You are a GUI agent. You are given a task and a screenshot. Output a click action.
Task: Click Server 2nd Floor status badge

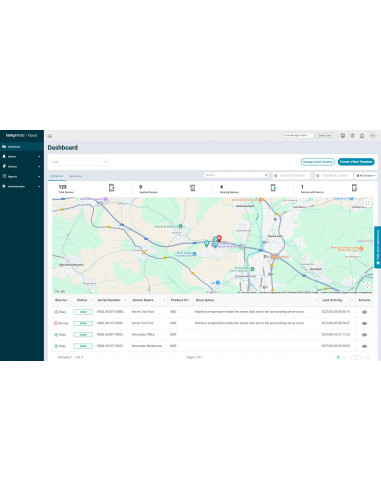coord(83,312)
